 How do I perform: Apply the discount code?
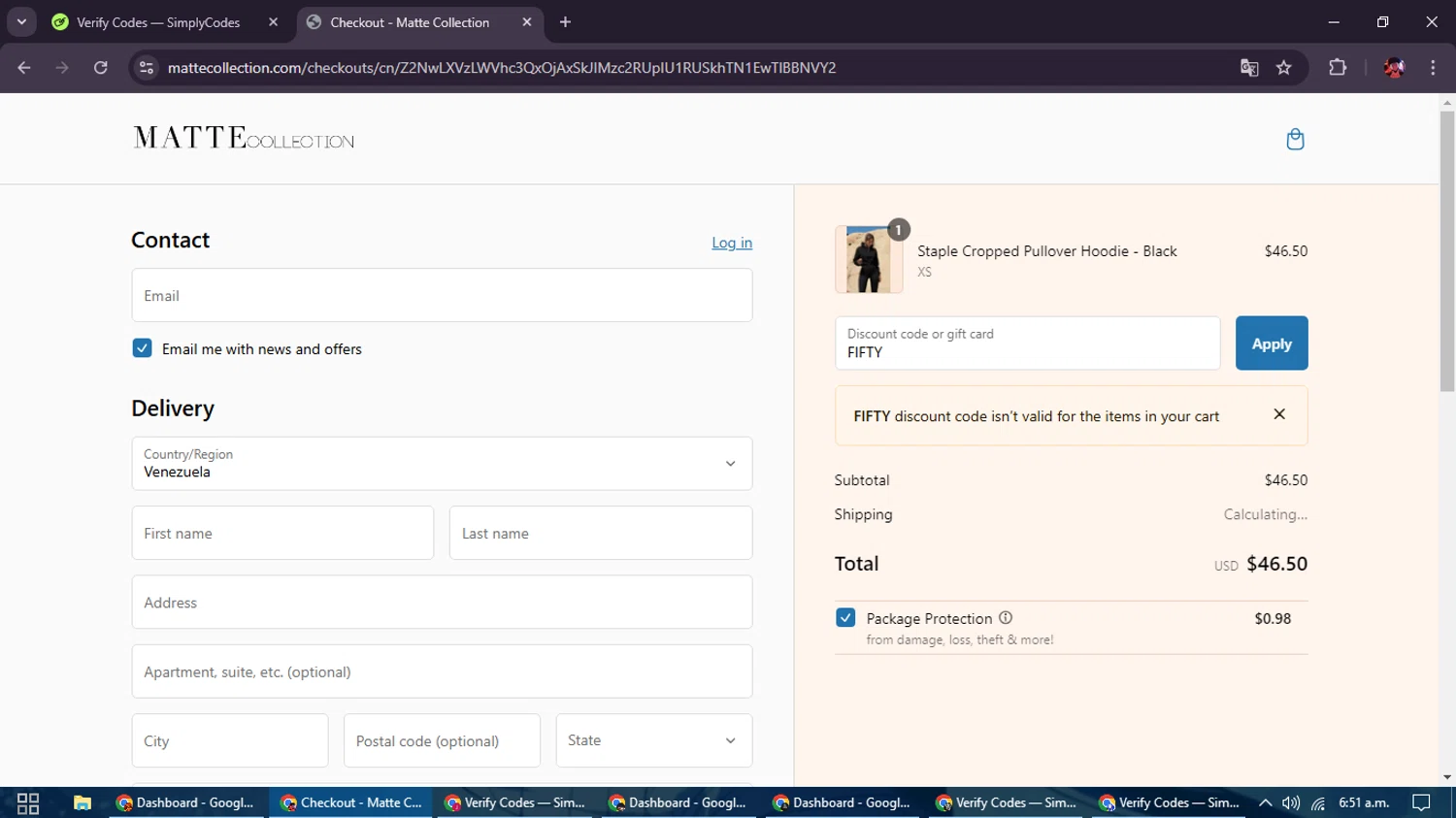(x=1271, y=344)
